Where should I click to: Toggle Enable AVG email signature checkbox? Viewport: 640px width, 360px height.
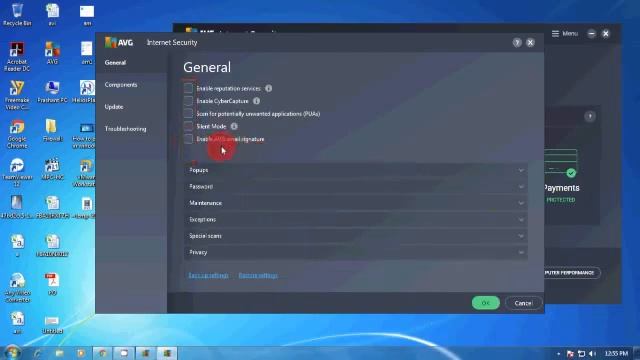tap(188, 139)
